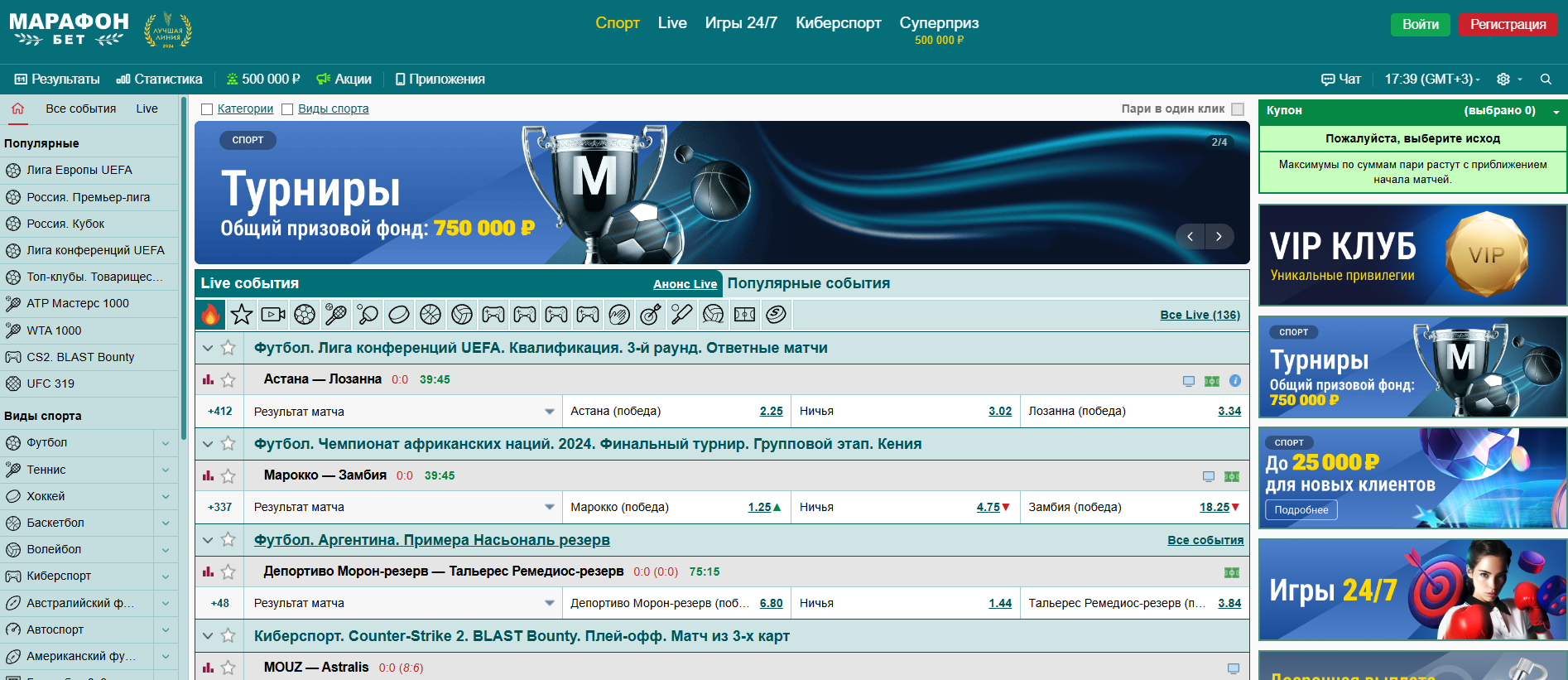The width and height of the screenshot is (1568, 680).
Task: Open Приложения in the top bar
Action: pos(440,80)
